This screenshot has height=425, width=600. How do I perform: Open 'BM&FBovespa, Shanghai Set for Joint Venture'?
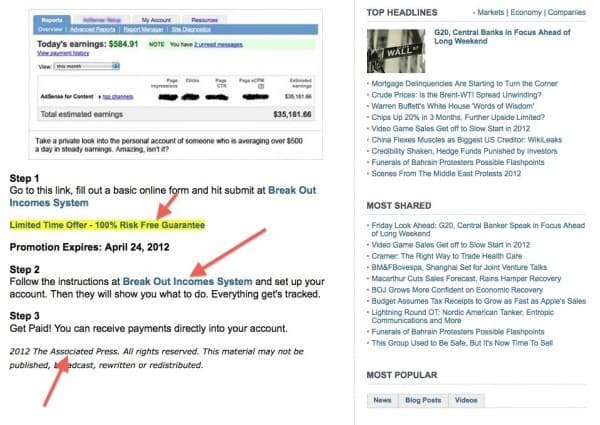coord(459,267)
